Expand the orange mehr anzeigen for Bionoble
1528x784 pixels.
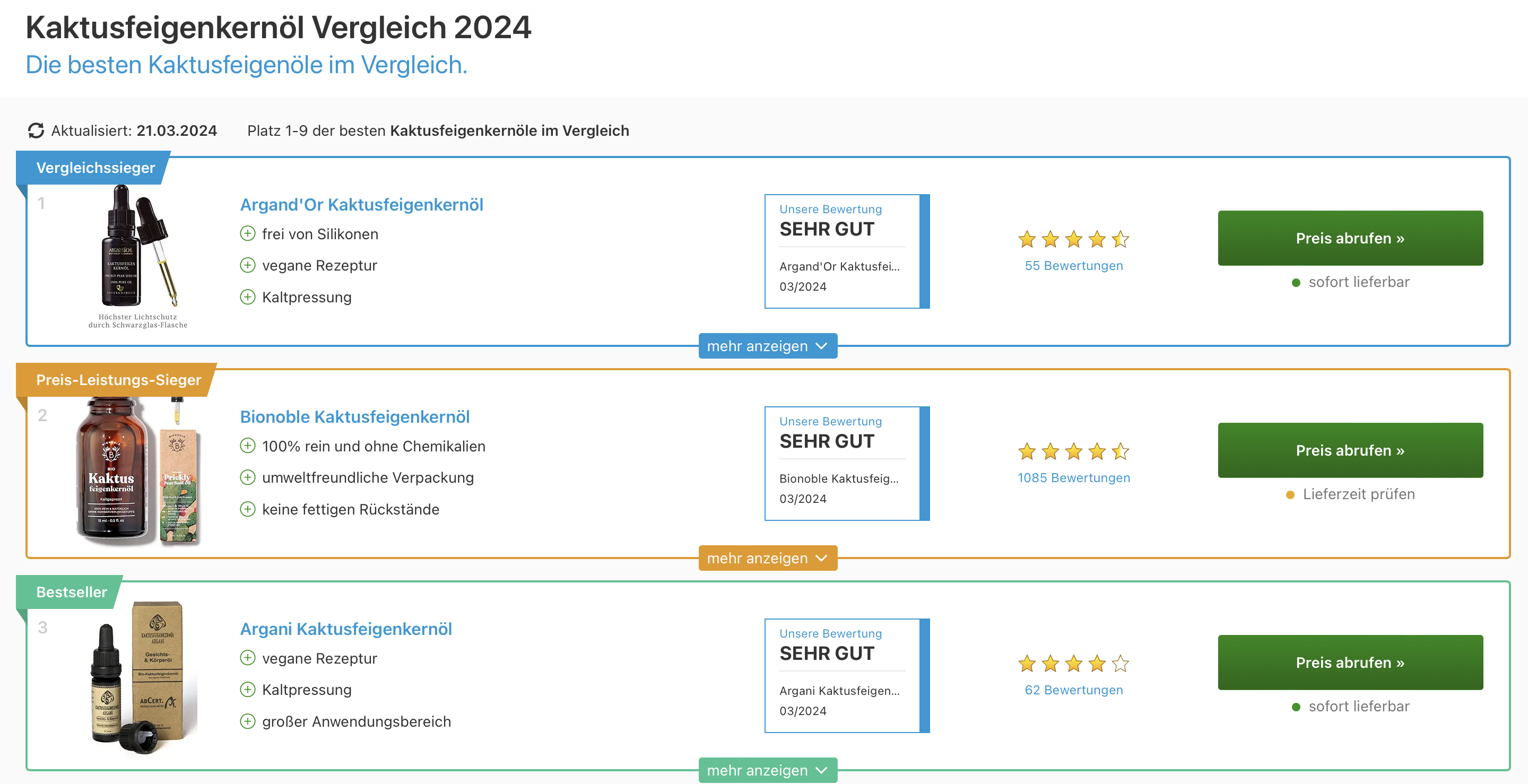[768, 558]
